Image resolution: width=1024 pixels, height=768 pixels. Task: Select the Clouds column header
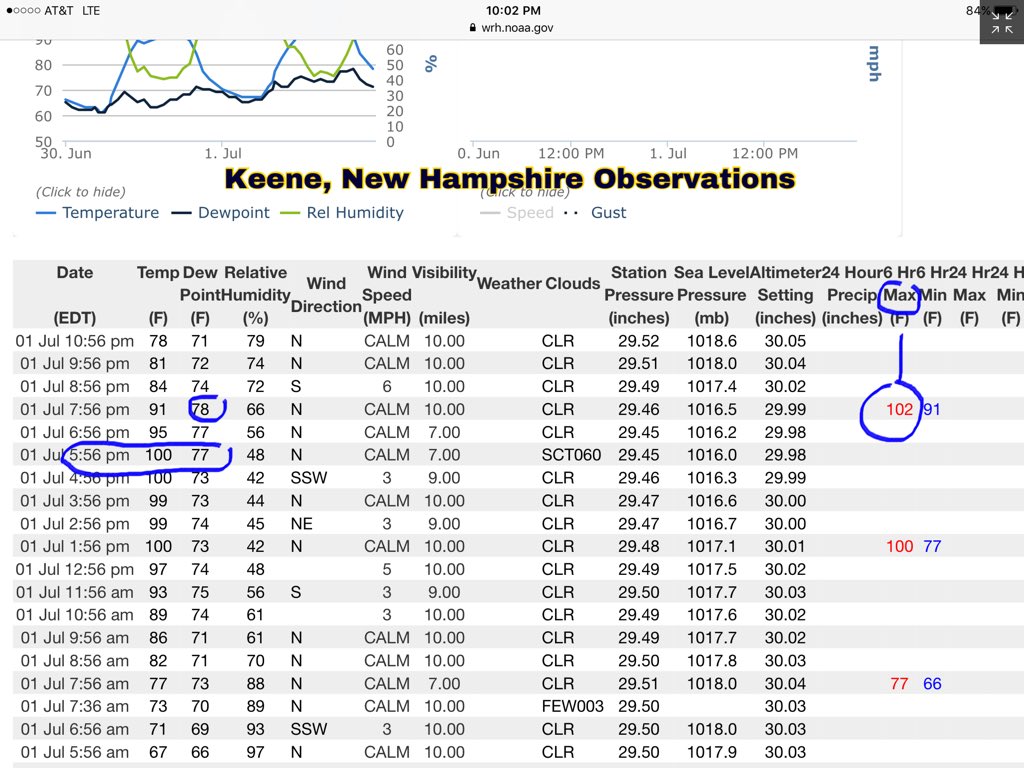click(x=573, y=283)
